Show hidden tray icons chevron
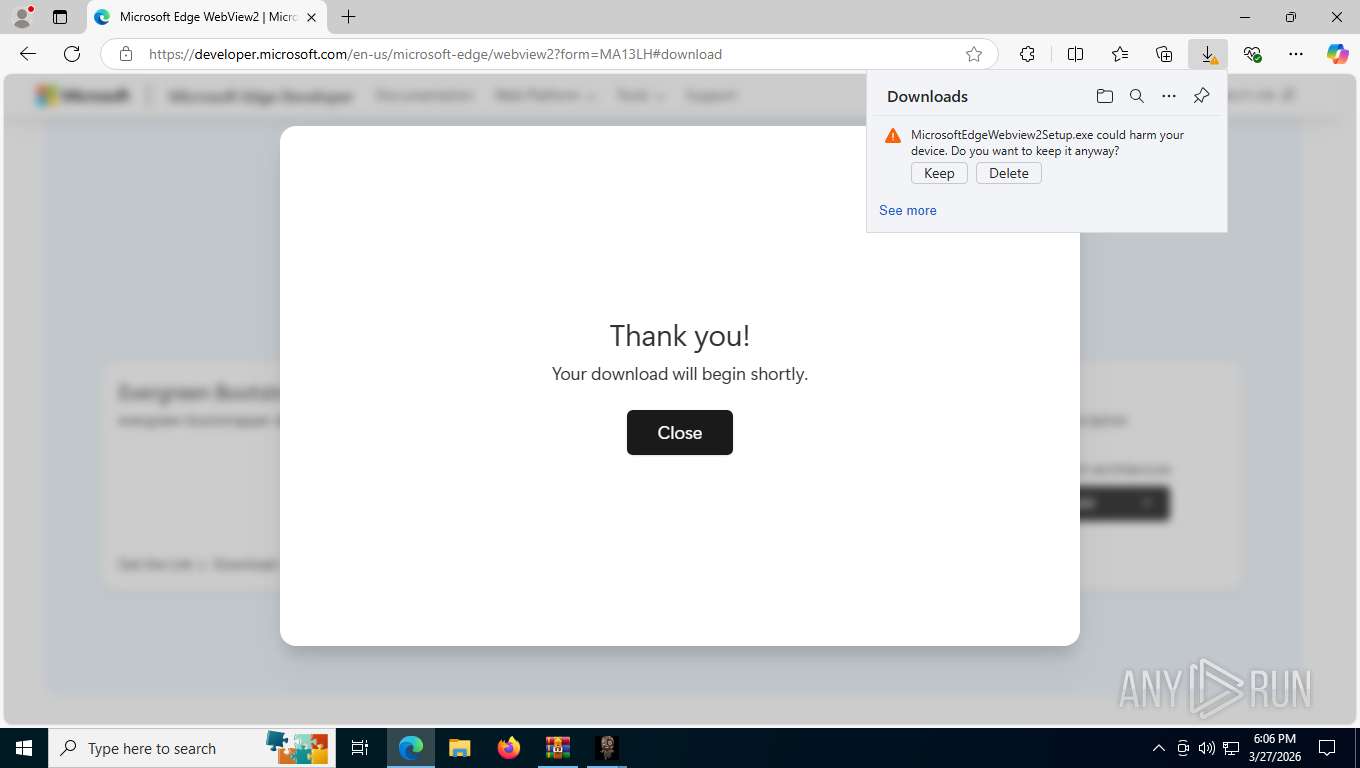 pyautogui.click(x=1159, y=748)
